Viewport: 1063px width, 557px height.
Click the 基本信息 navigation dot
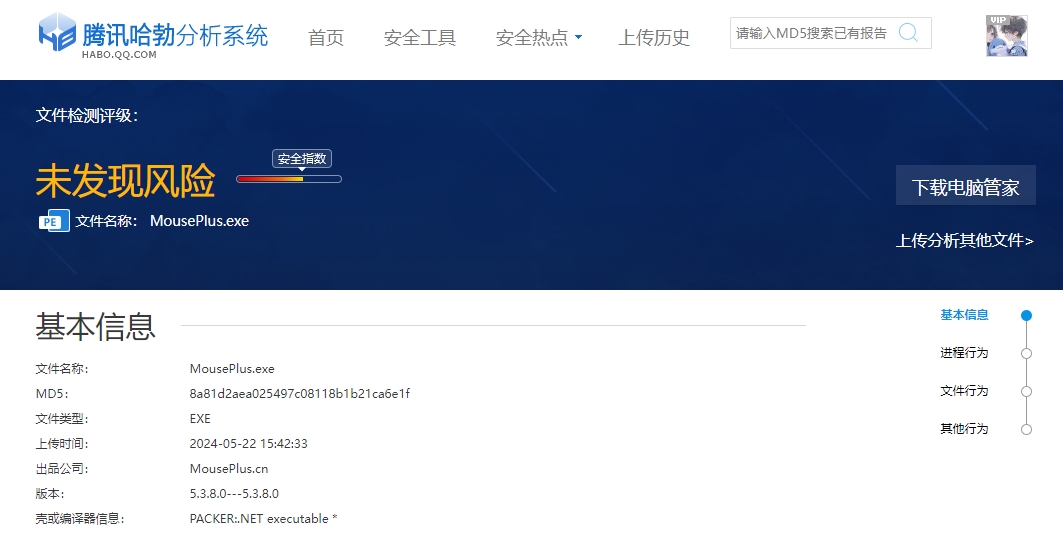[x=1026, y=315]
